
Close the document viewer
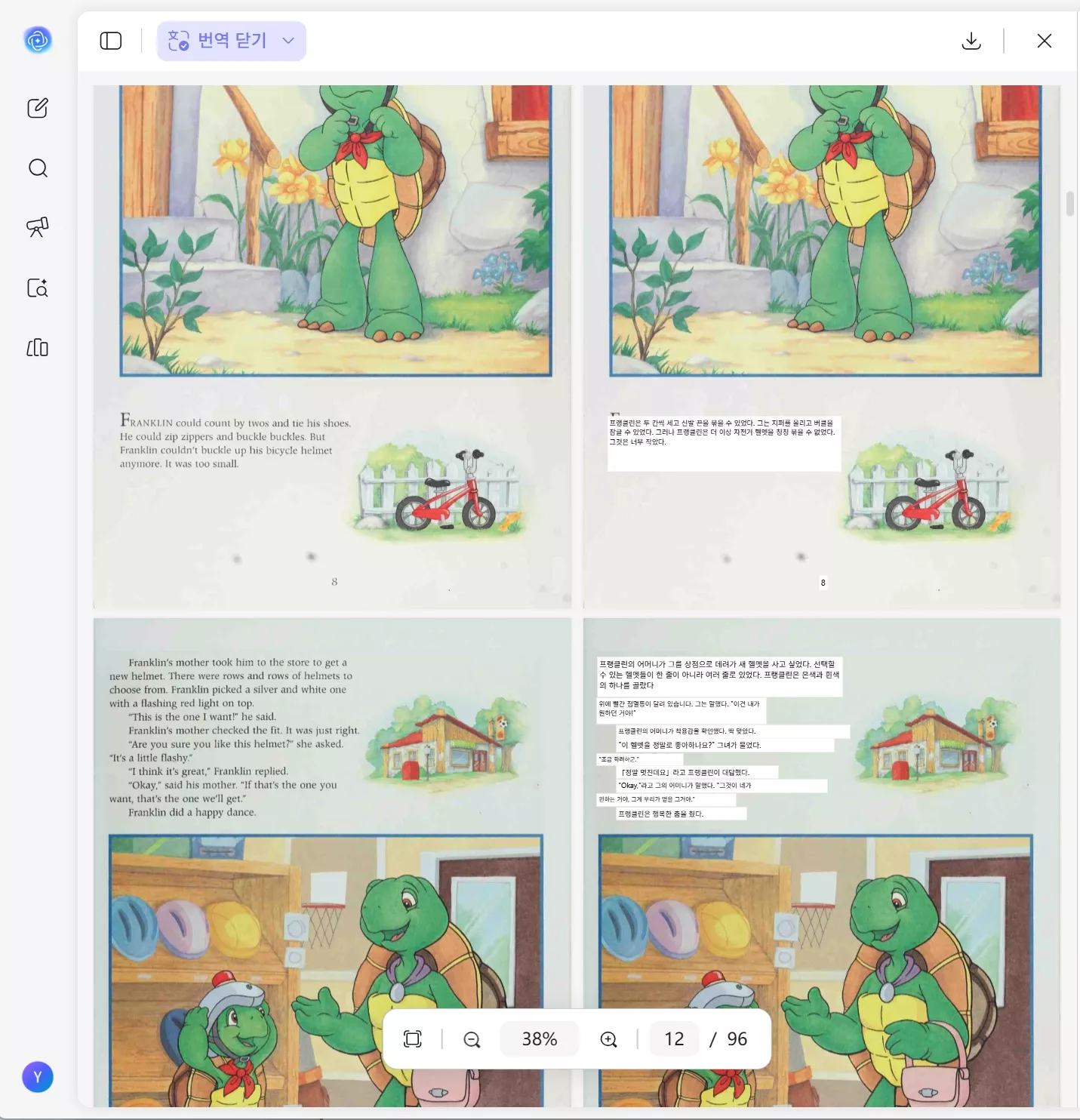click(x=1045, y=41)
